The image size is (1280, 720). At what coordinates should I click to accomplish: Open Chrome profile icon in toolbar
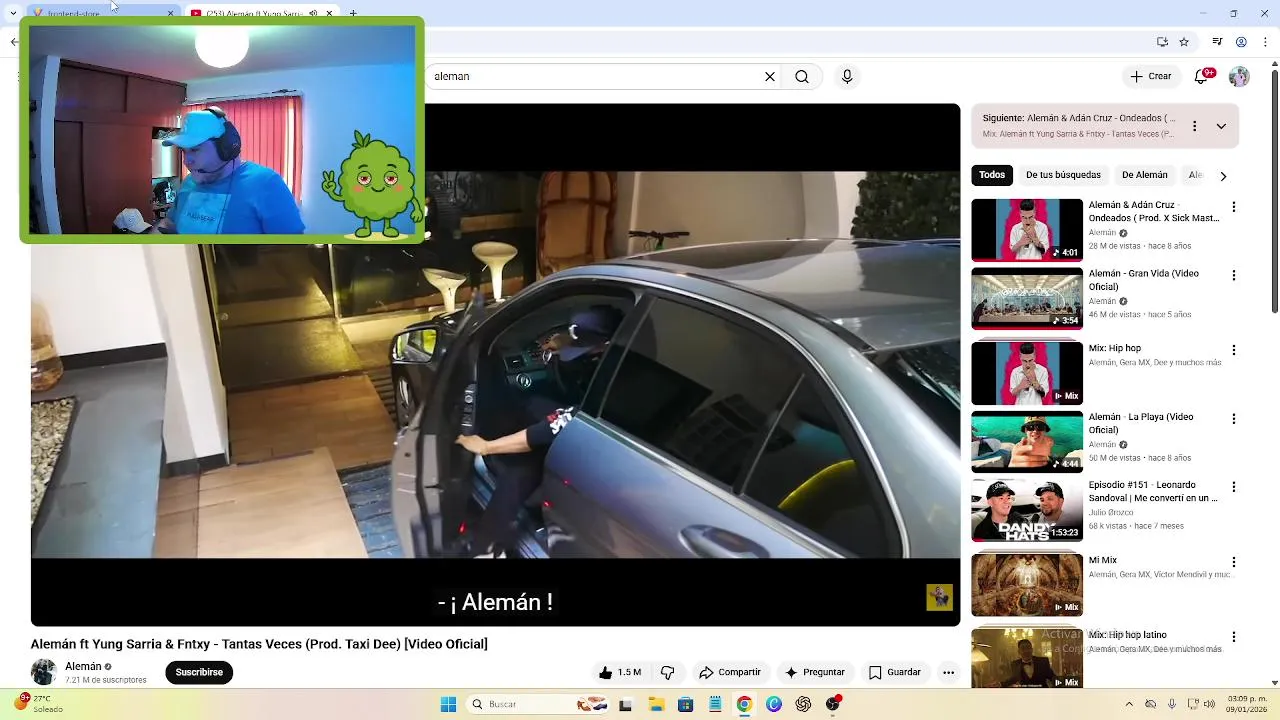coord(1241,42)
